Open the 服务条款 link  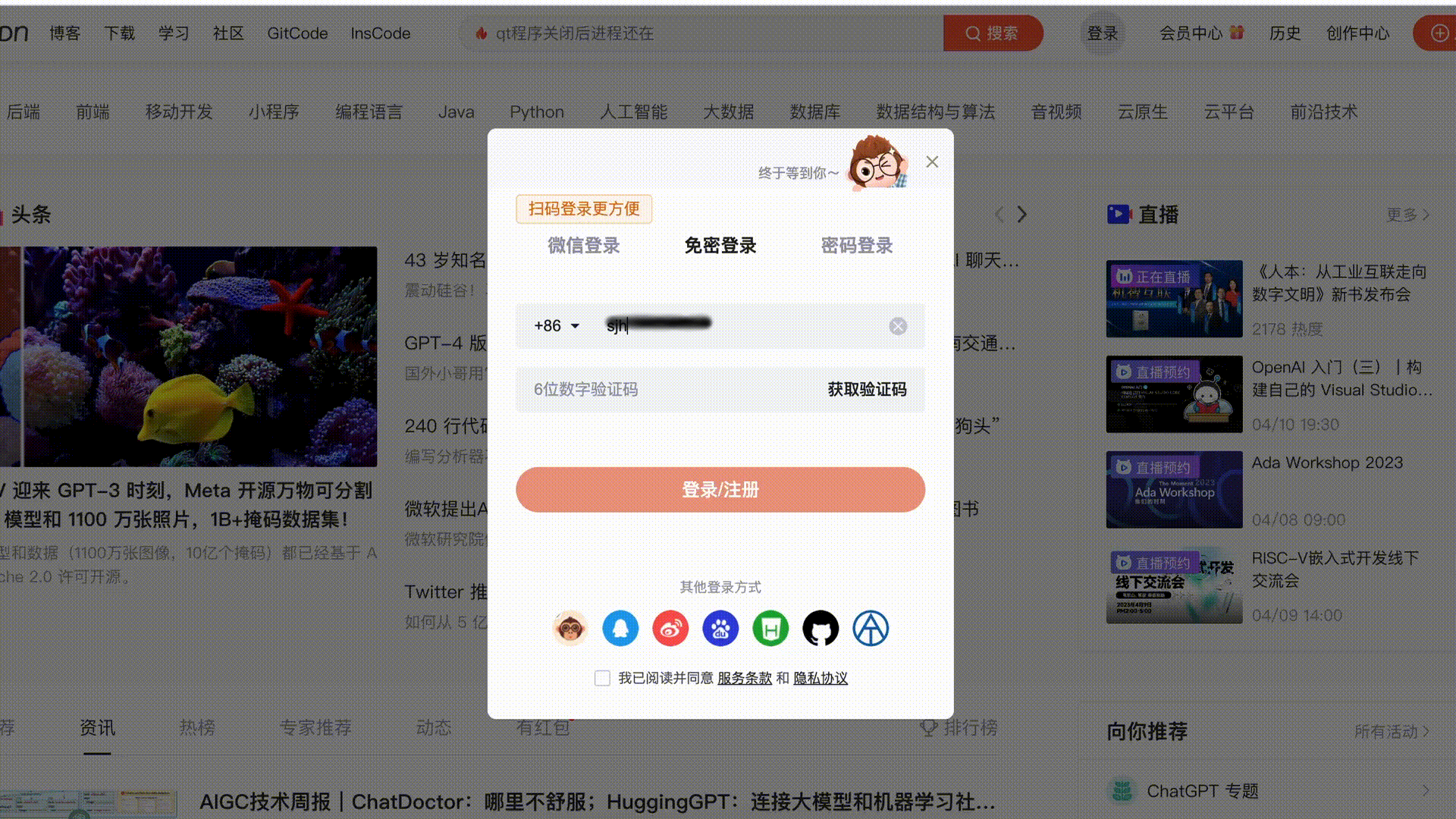pos(745,678)
